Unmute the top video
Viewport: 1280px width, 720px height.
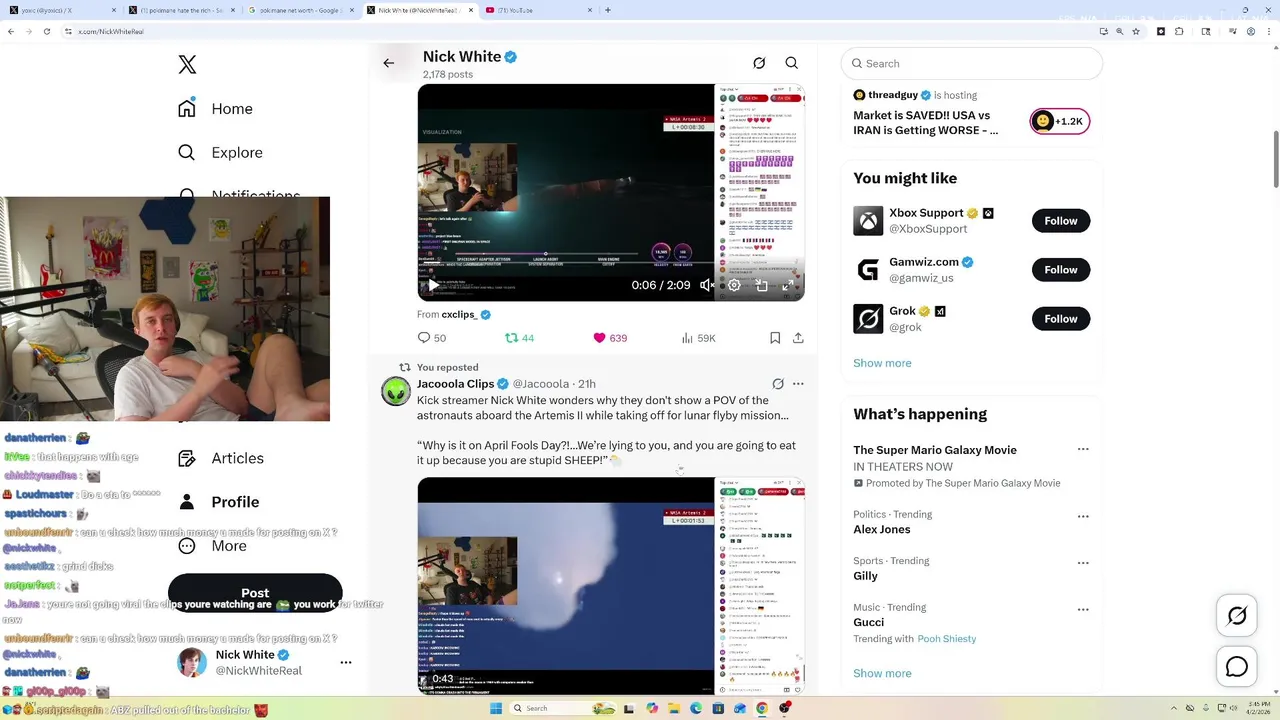click(707, 285)
